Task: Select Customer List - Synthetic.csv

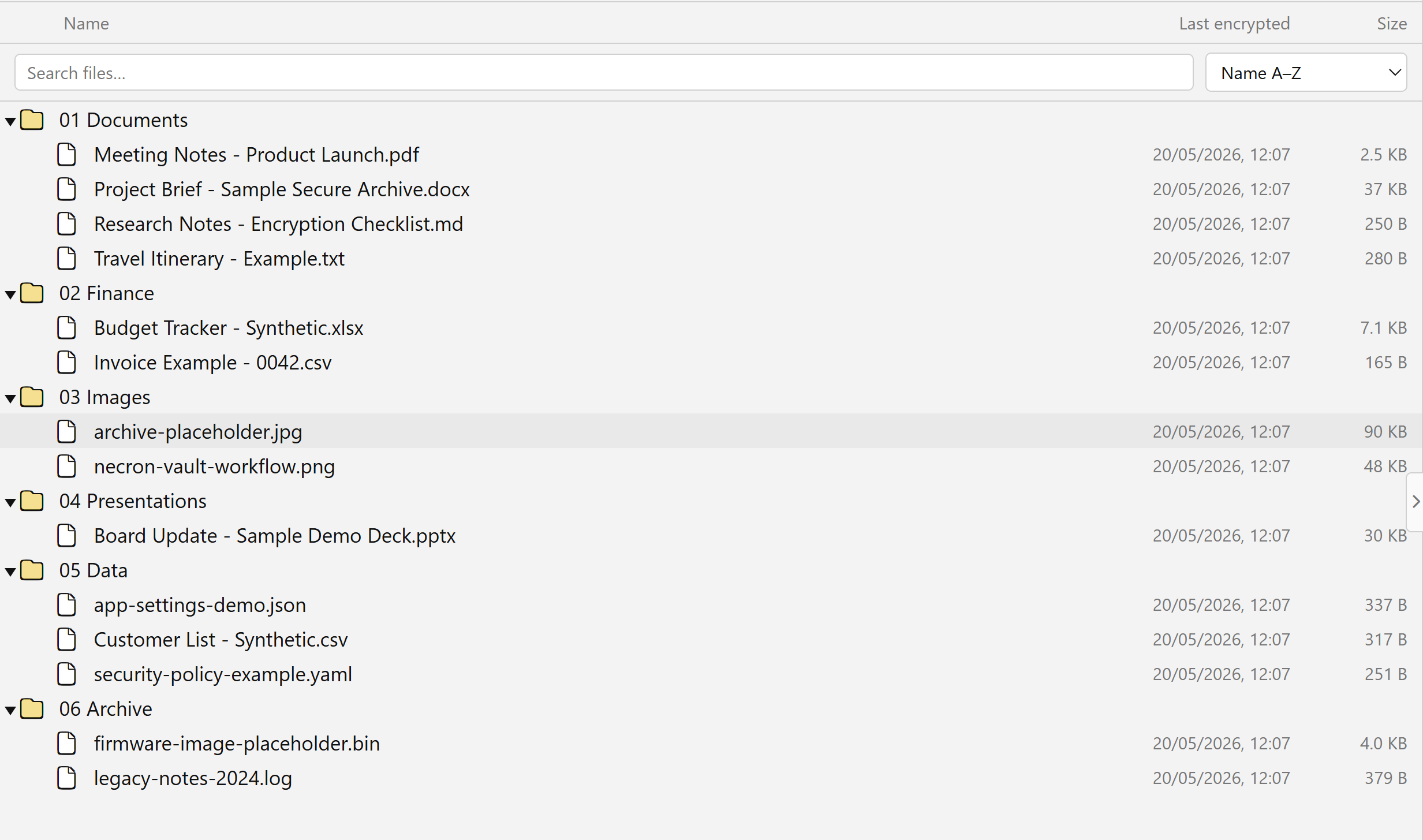Action: (x=221, y=640)
